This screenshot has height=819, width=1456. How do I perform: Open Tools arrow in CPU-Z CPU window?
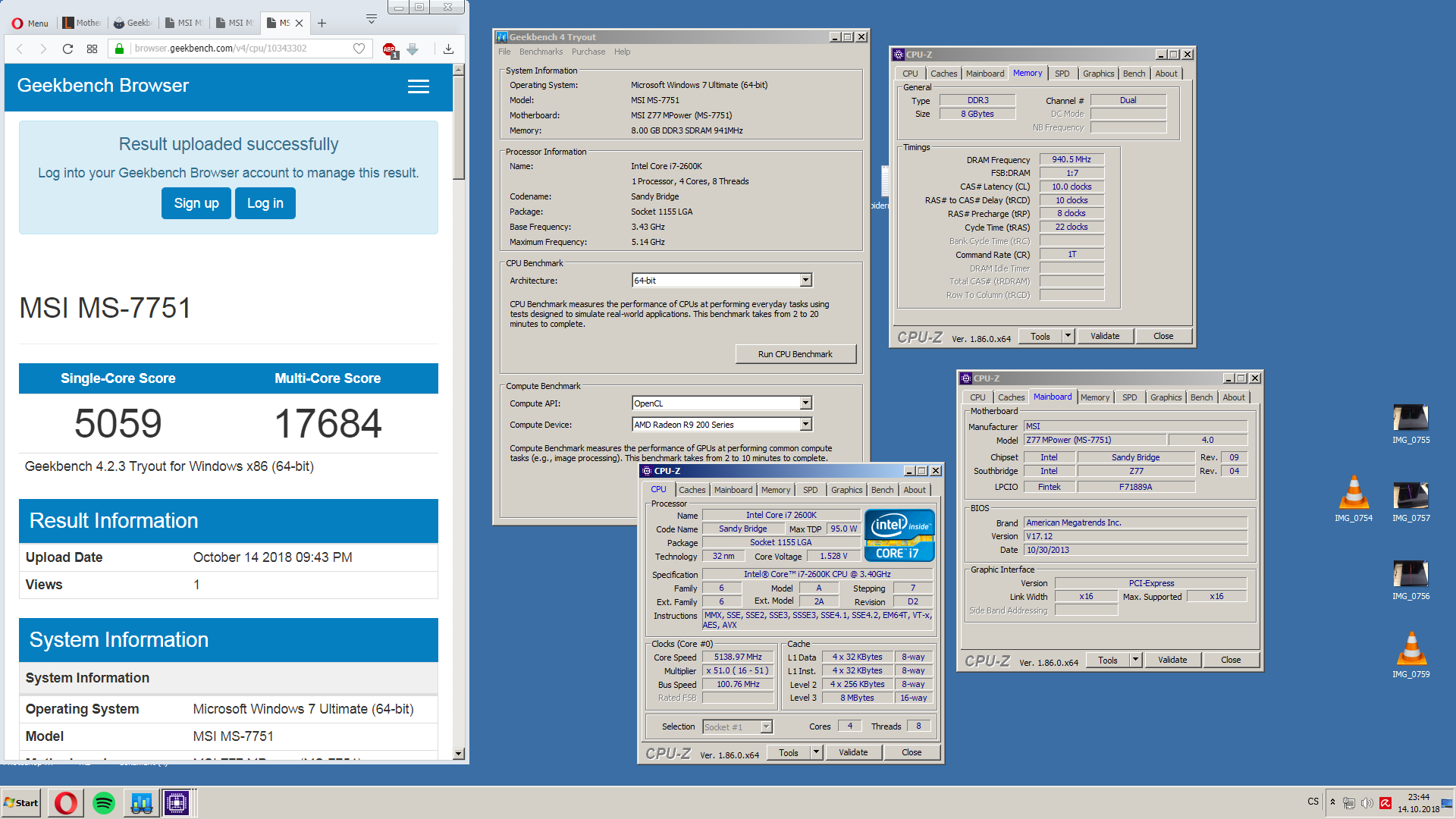click(x=816, y=752)
